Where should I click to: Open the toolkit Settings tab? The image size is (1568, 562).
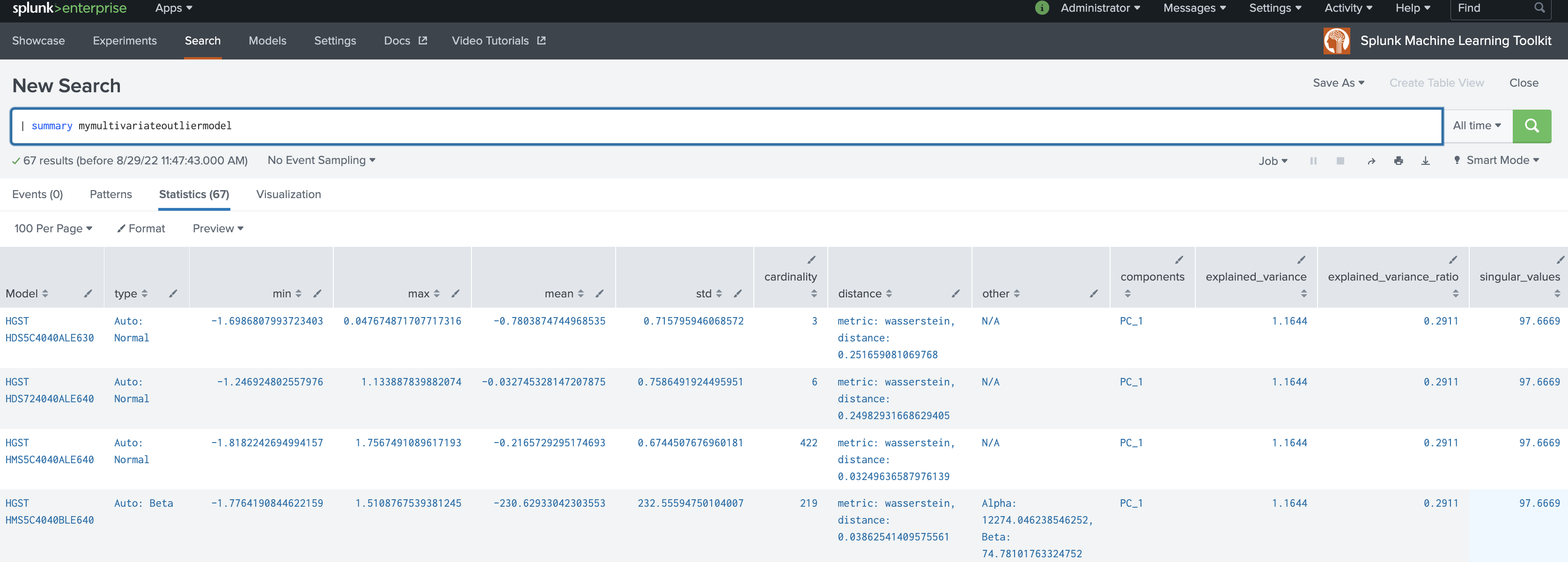pos(335,41)
